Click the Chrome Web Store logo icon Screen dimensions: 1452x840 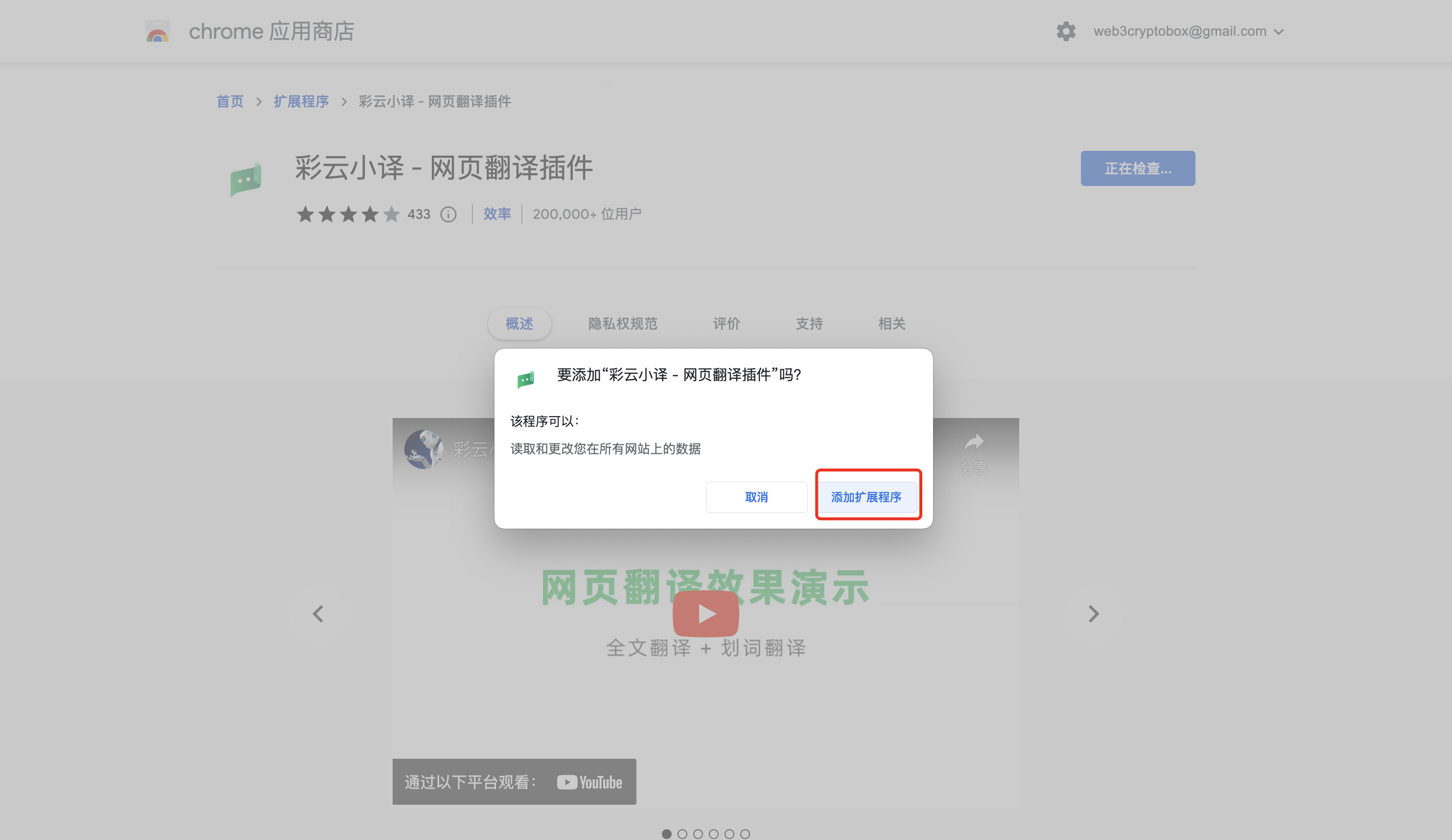(x=157, y=31)
